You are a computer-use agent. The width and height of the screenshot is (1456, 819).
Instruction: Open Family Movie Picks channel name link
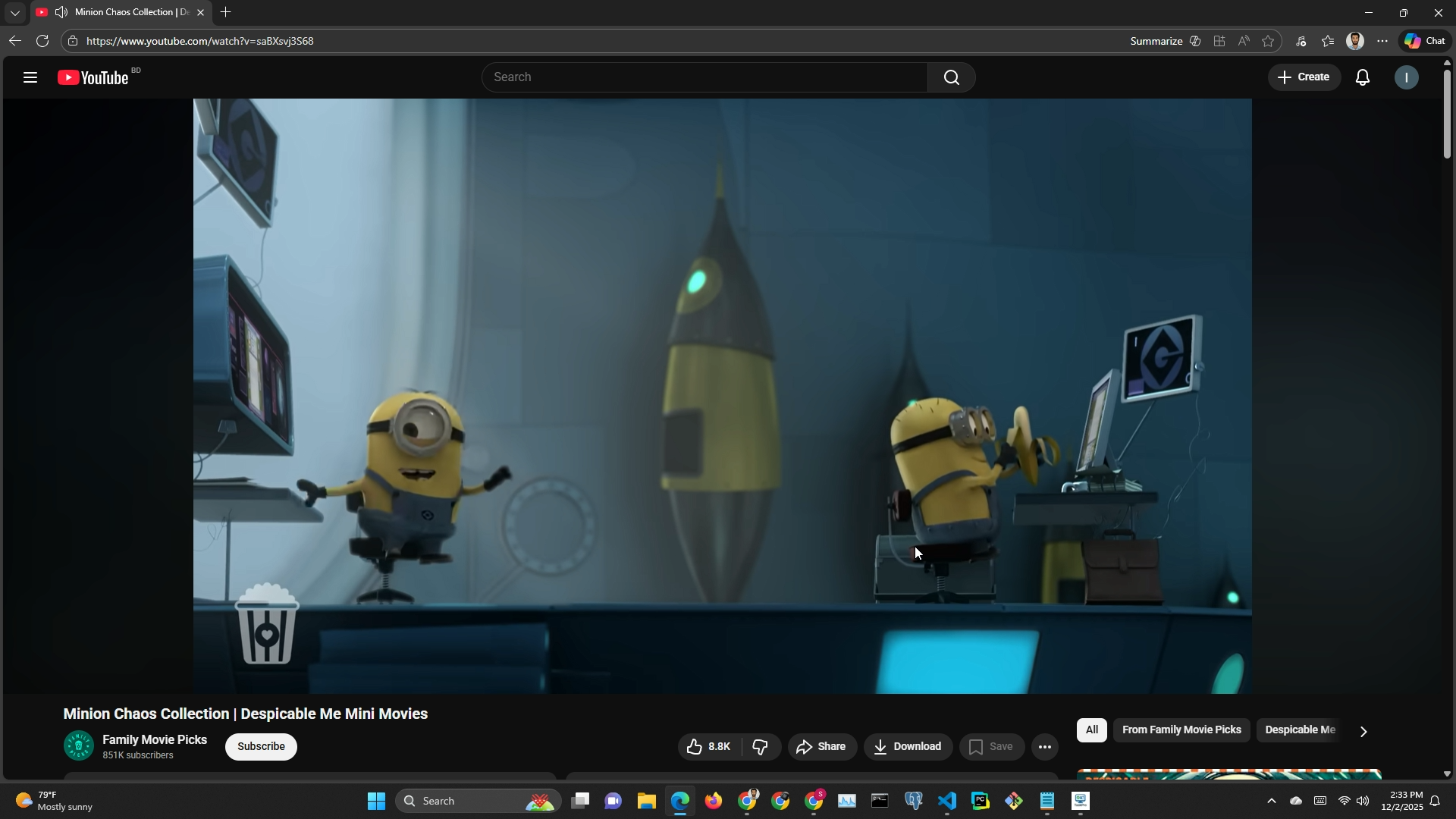pos(155,740)
